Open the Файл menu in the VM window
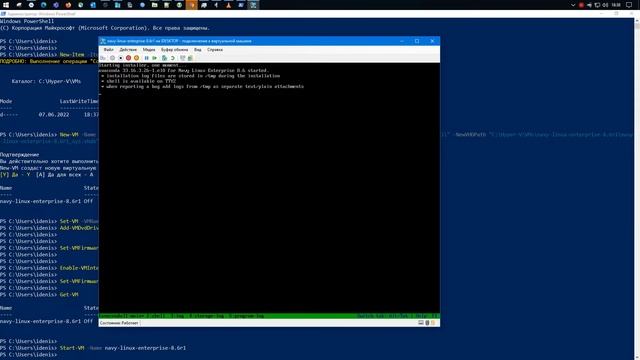The image size is (640, 360). pos(109,49)
